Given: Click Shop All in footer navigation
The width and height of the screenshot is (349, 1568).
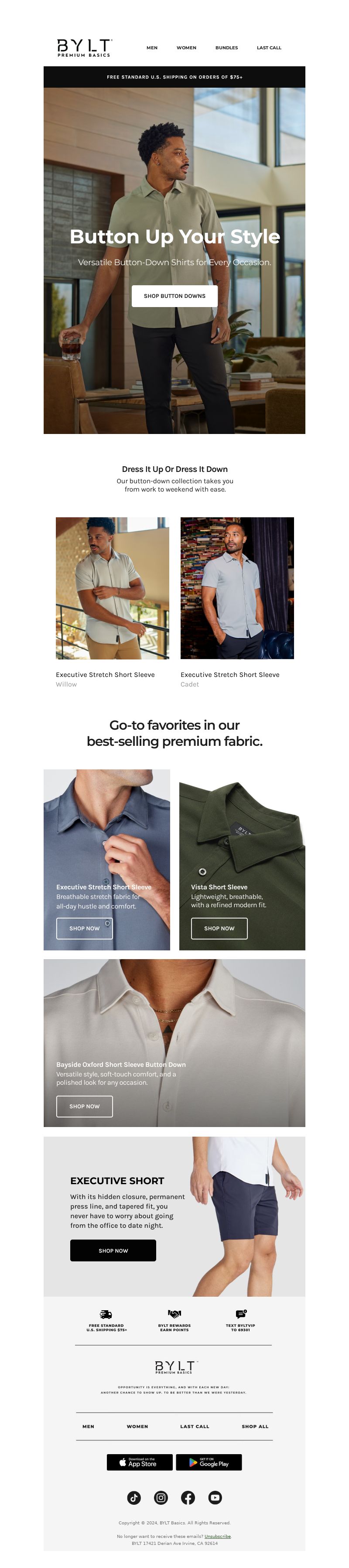Looking at the screenshot, I should (x=255, y=1426).
